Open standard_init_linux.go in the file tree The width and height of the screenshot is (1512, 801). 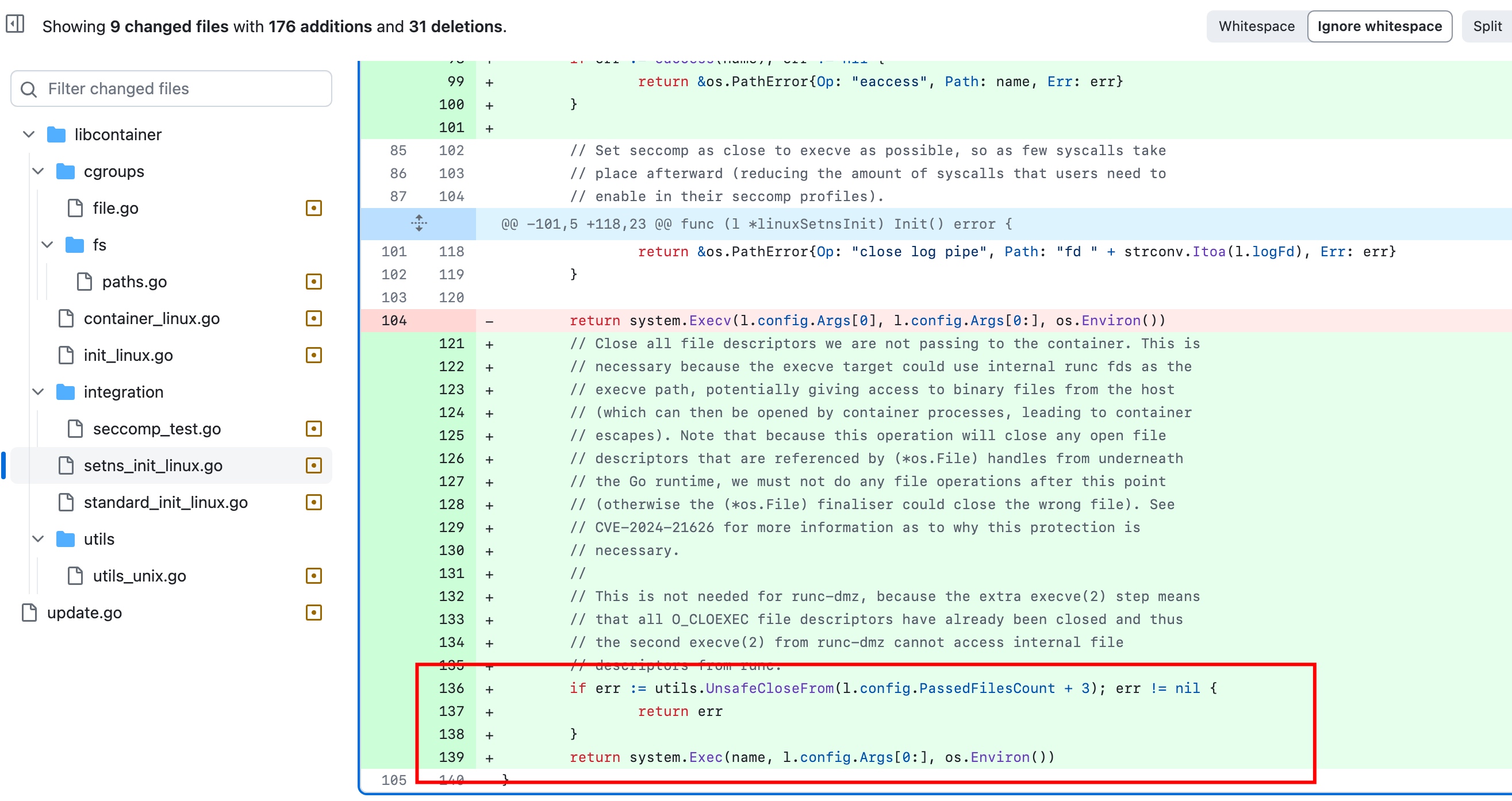166,503
